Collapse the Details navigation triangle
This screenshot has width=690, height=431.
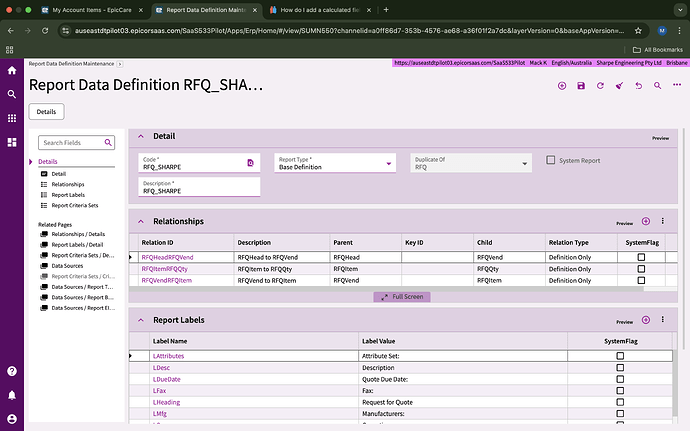point(31,162)
